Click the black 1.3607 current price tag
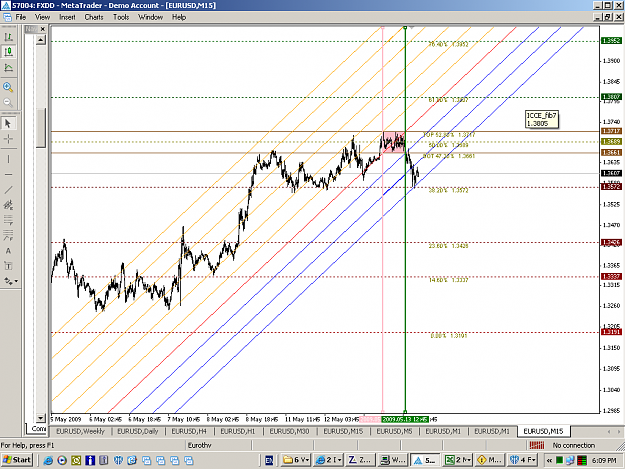Viewport: 625px width, 469px height. coord(611,173)
